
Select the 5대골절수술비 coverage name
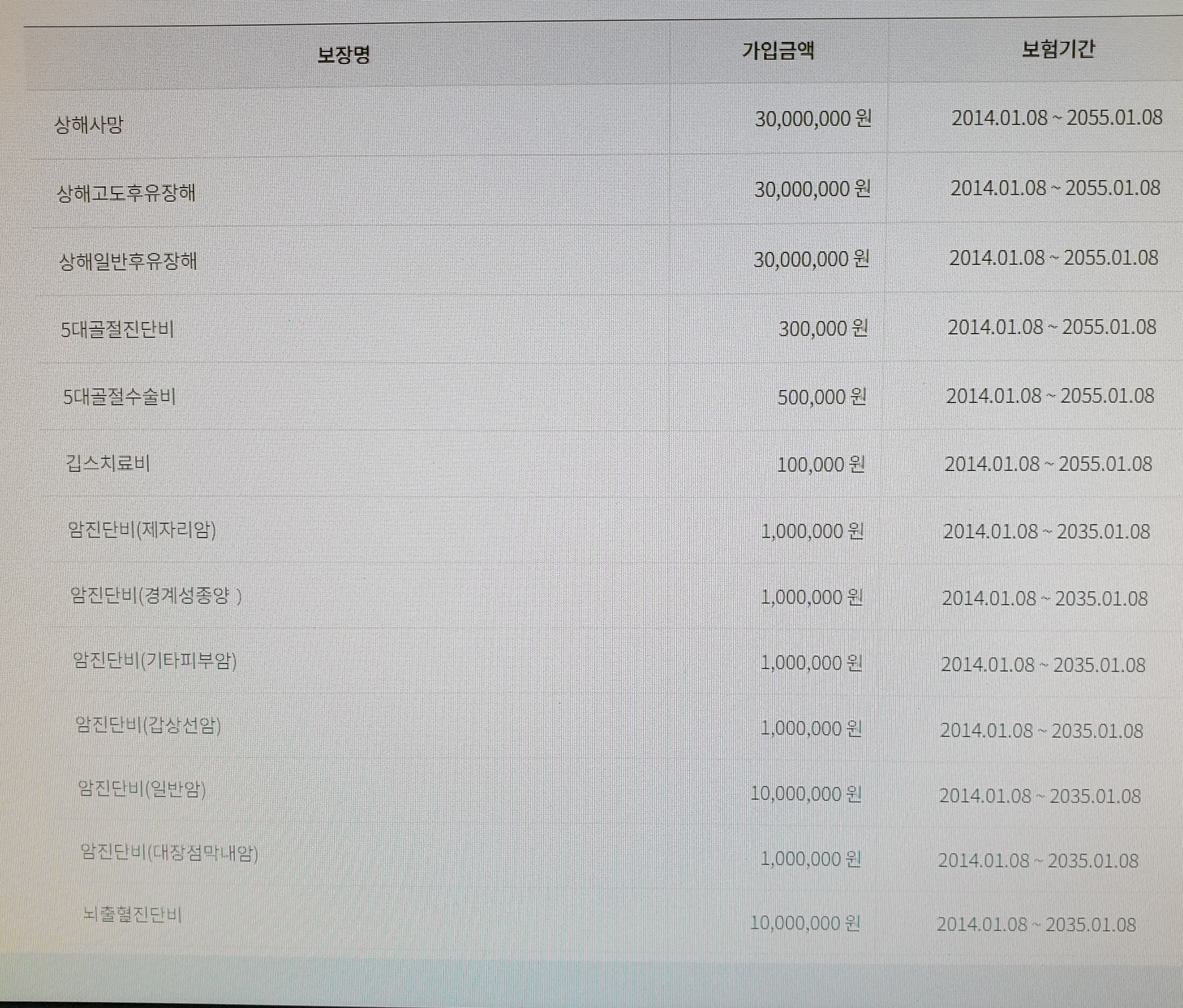(x=119, y=396)
